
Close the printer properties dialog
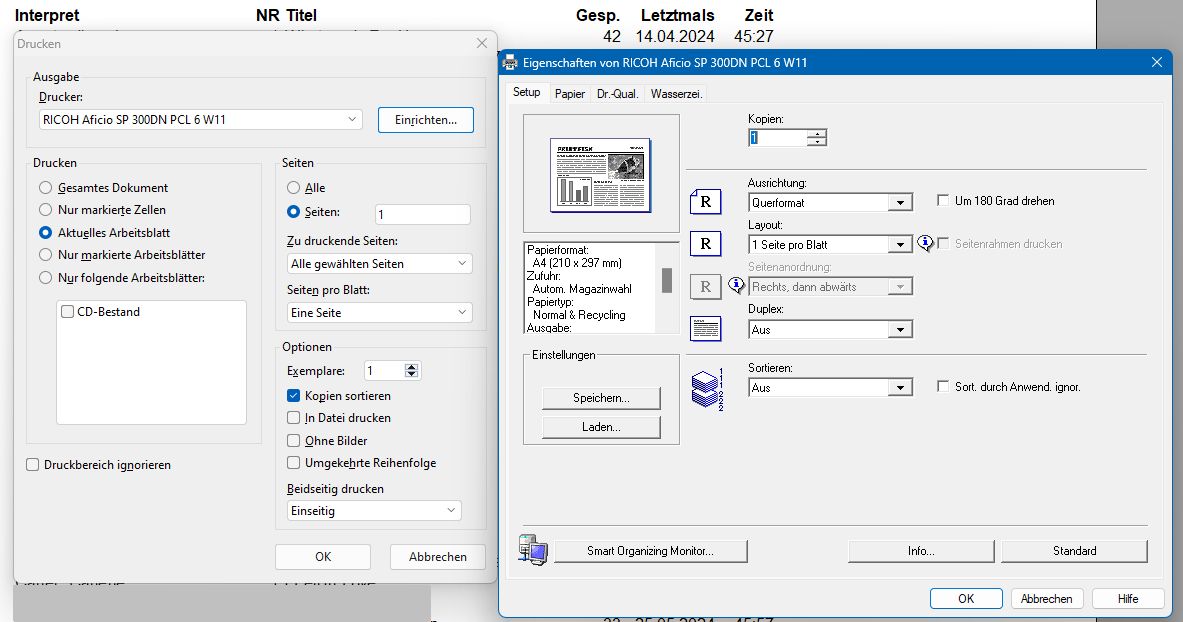1157,62
